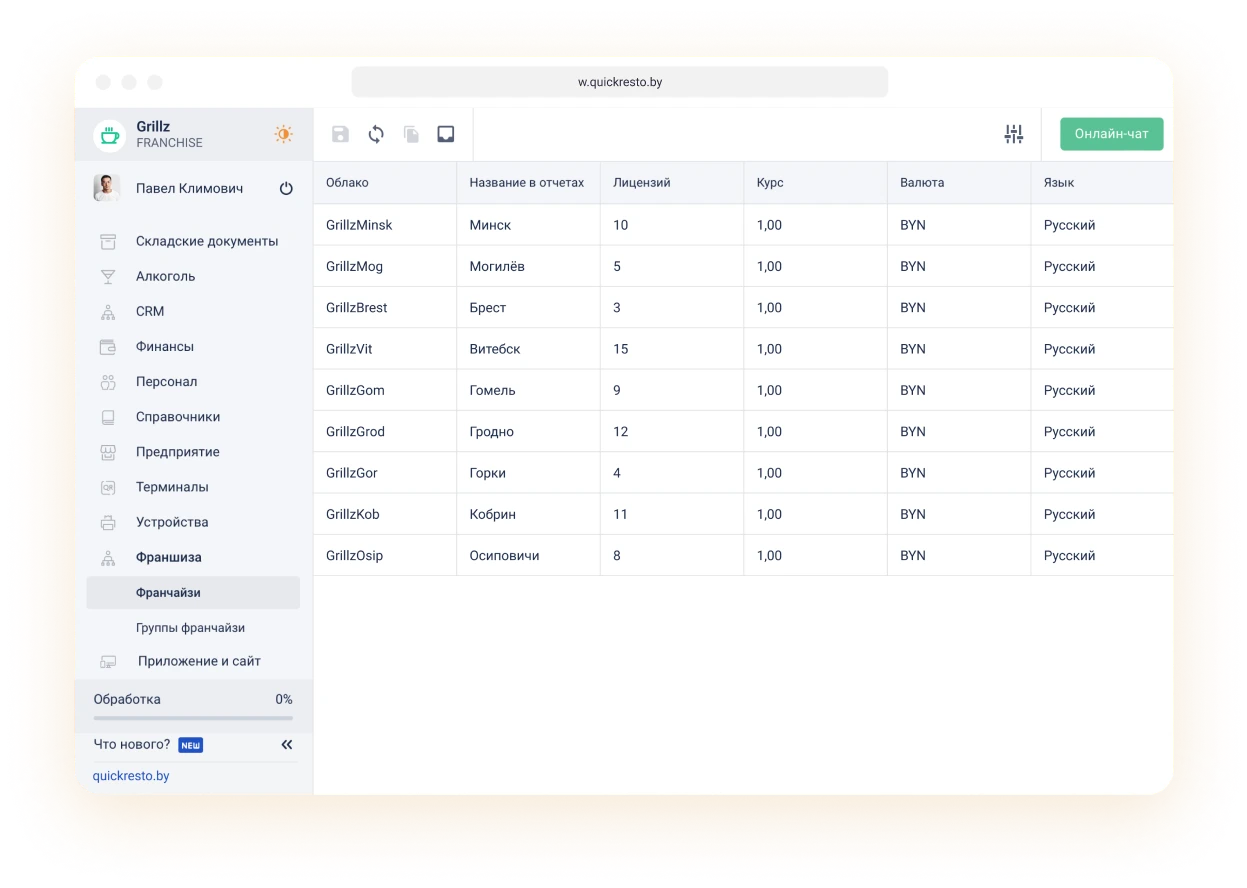The image size is (1247, 888).
Task: Expand Складские документы in the sidebar
Action: point(207,241)
